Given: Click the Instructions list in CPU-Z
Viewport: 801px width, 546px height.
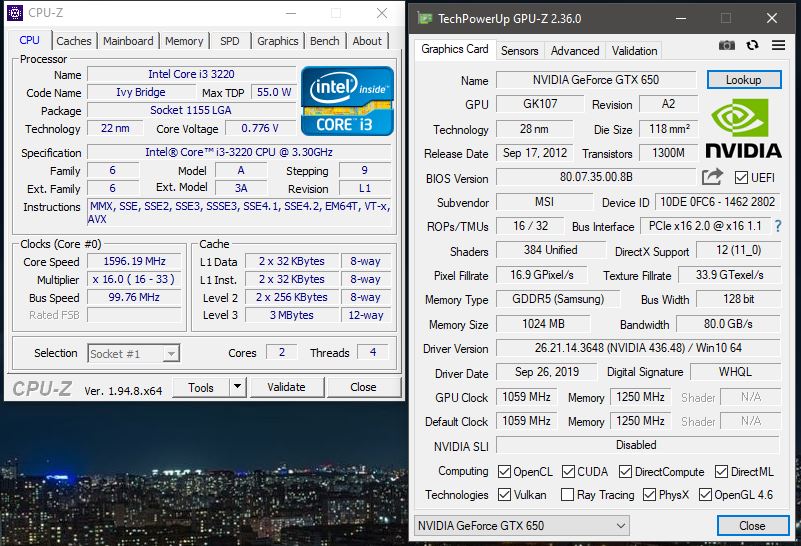Looking at the screenshot, I should pyautogui.click(x=239, y=212).
